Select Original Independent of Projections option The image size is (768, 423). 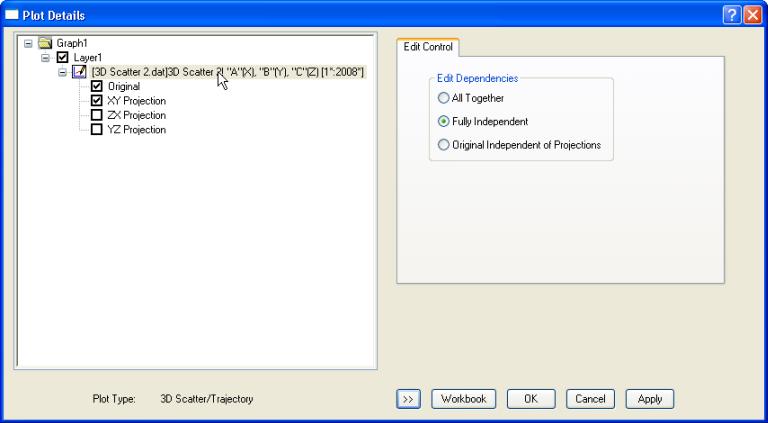444,145
